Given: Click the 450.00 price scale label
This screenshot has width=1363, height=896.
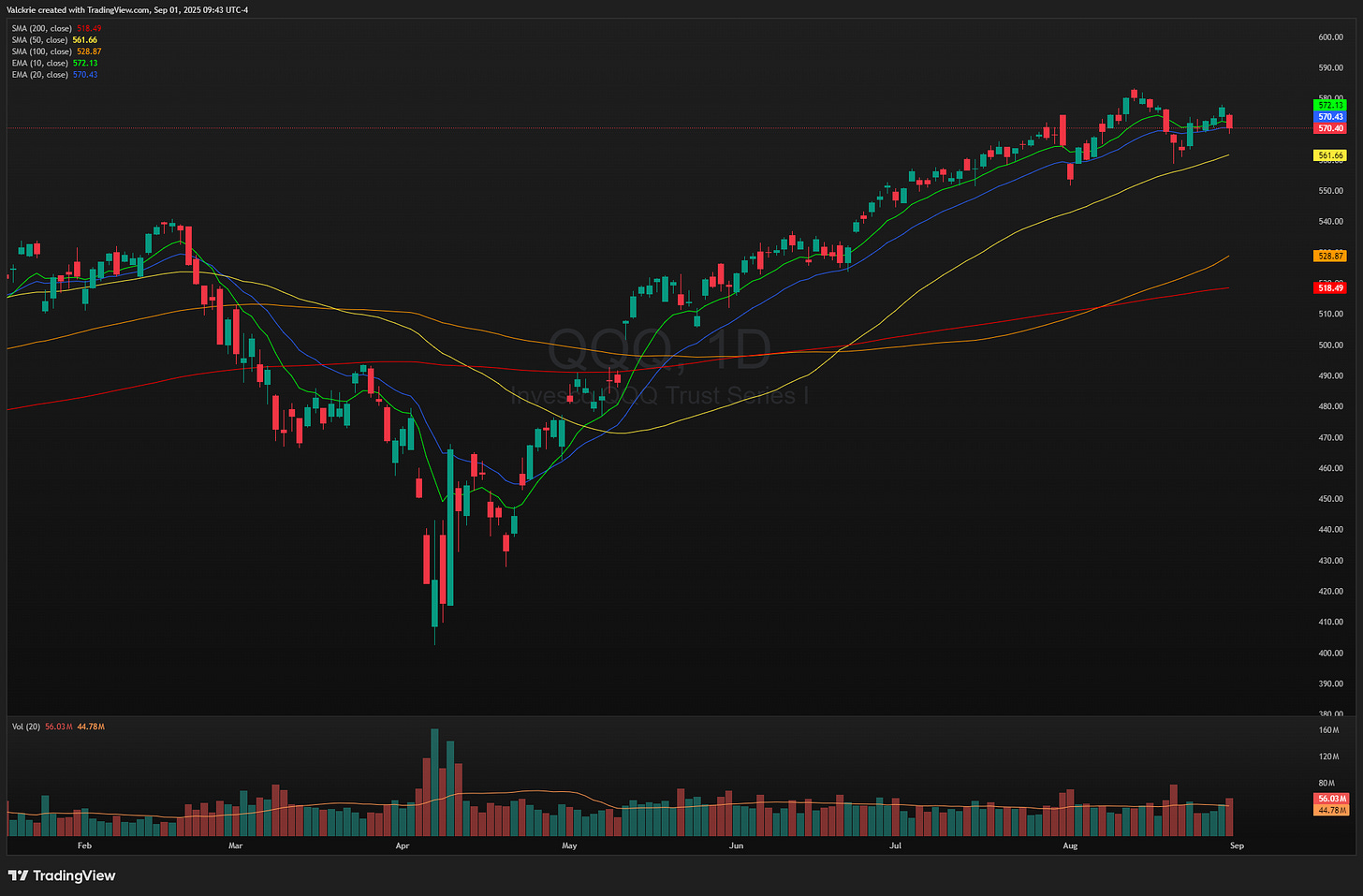Looking at the screenshot, I should click(x=1331, y=499).
